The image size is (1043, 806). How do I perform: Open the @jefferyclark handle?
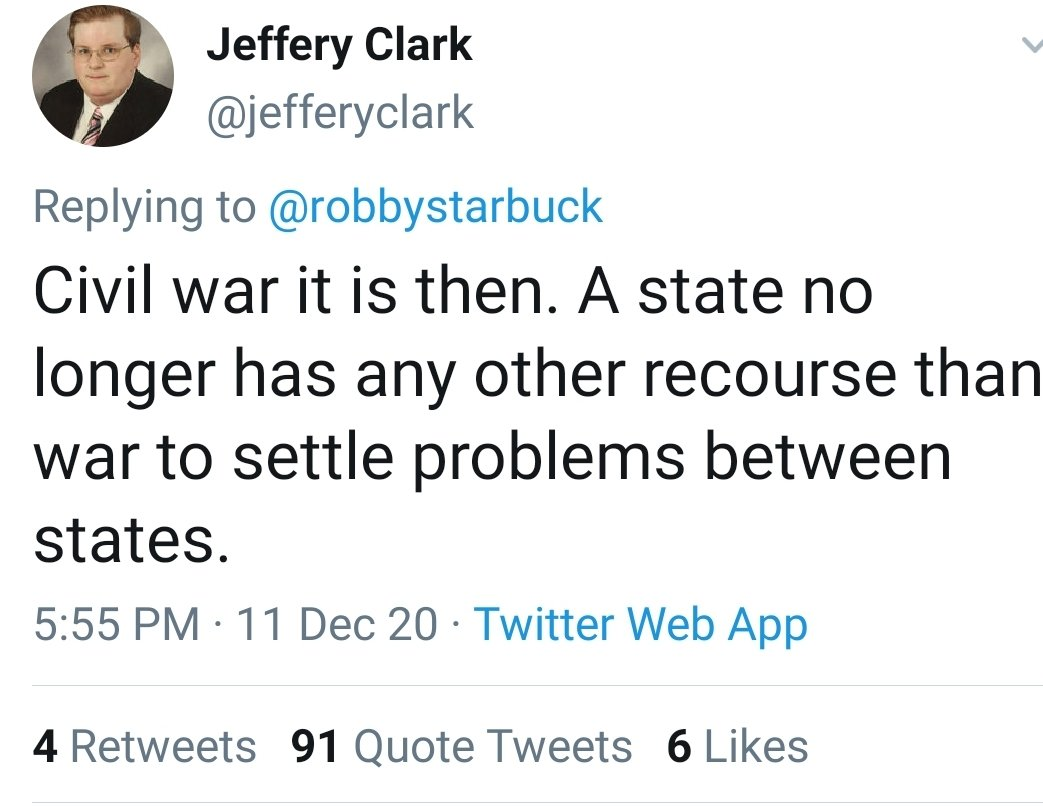click(341, 114)
